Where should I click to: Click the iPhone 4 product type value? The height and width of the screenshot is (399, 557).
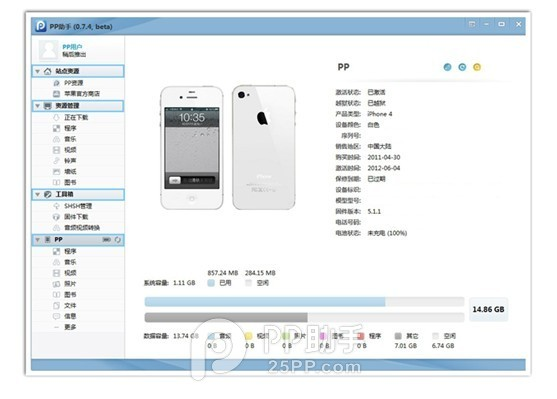(380, 114)
